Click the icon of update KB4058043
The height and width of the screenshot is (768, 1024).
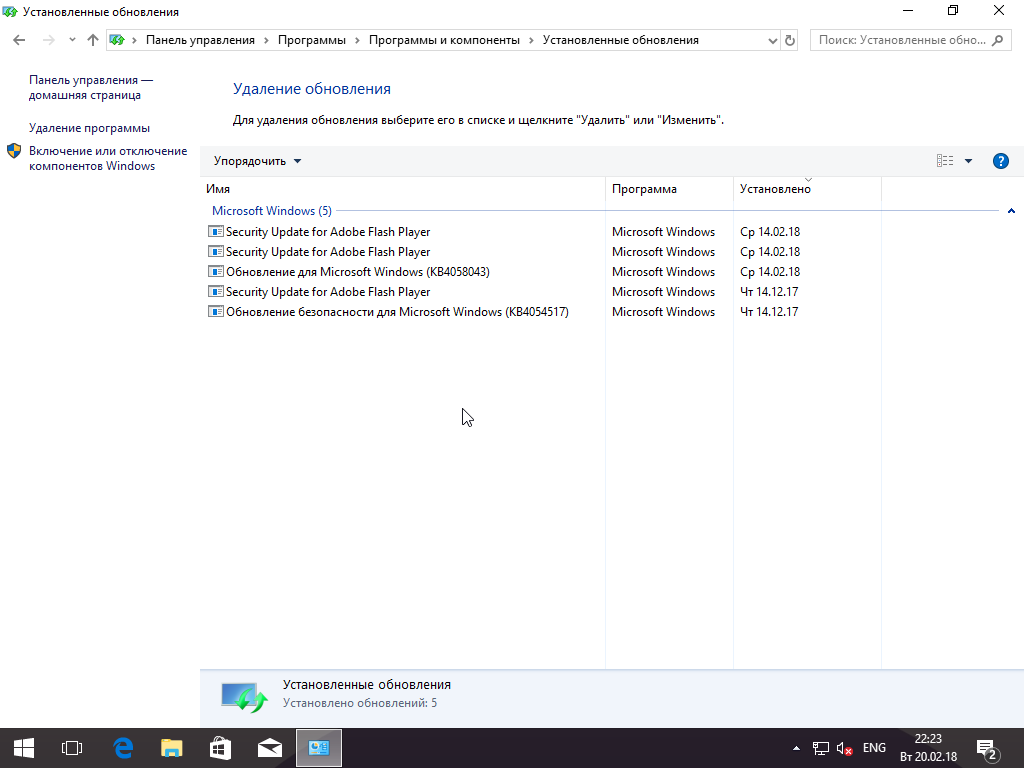(216, 272)
